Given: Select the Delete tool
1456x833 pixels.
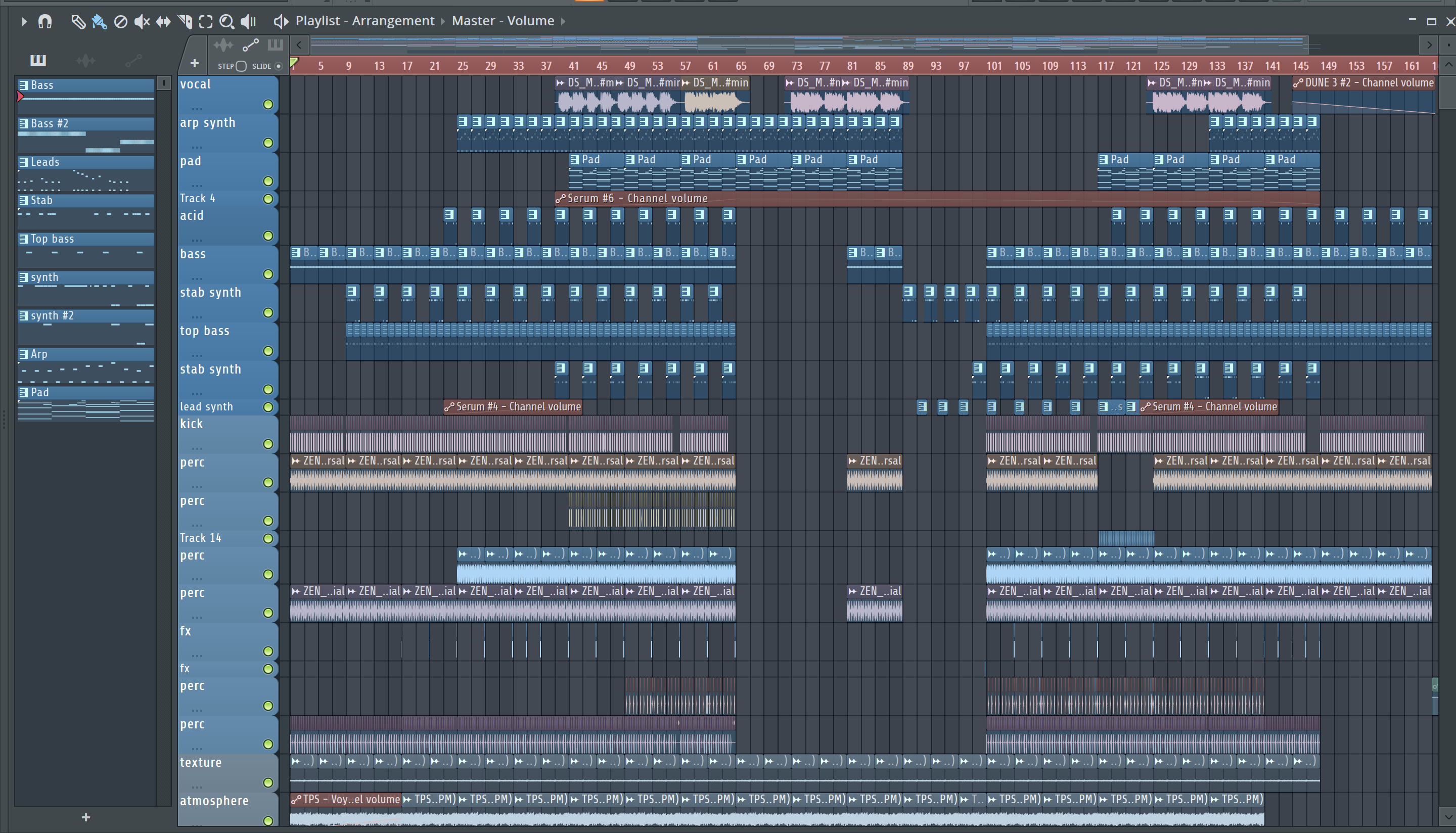Looking at the screenshot, I should (x=121, y=22).
